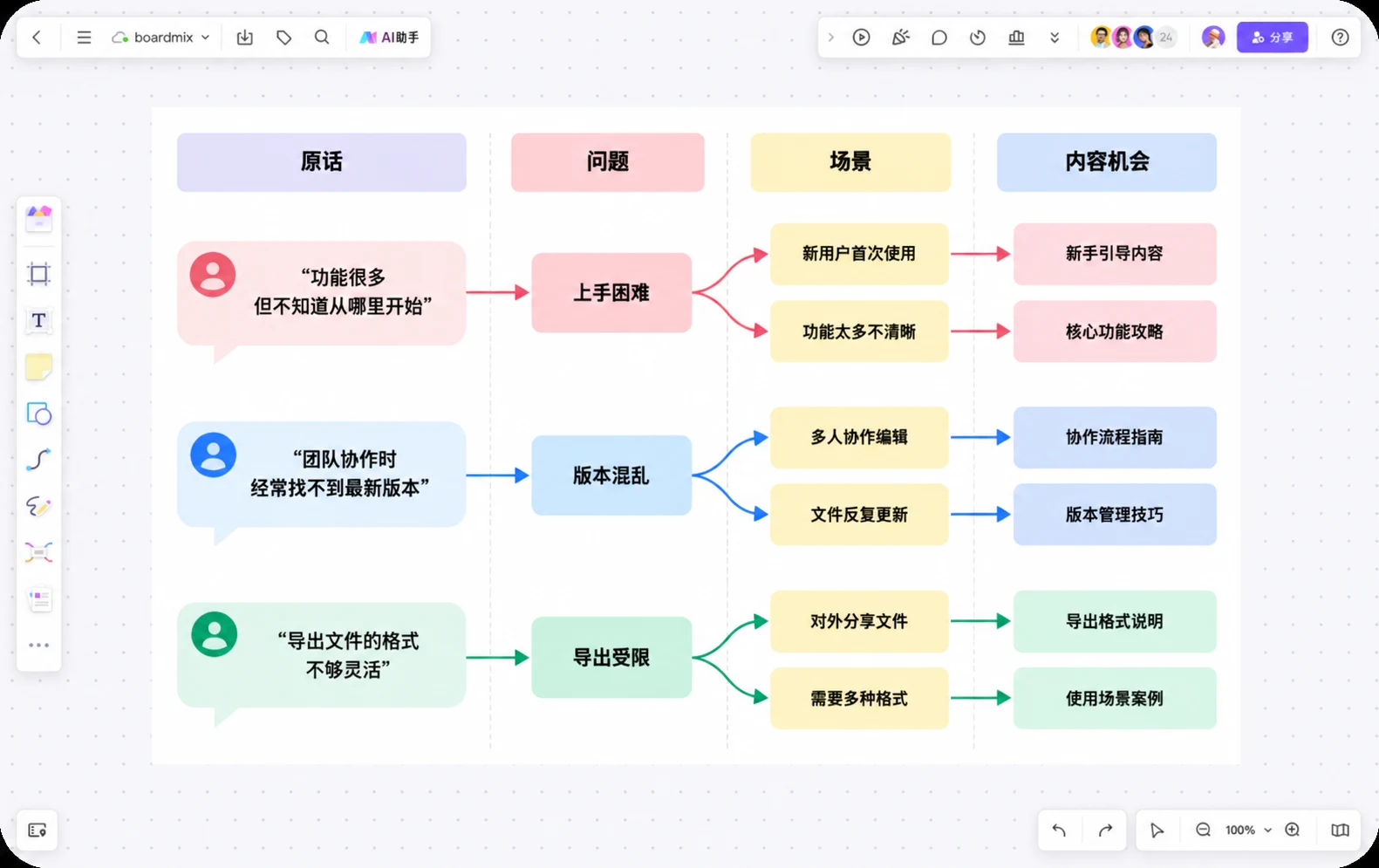View the 24 collaborators badge

pos(1166,38)
